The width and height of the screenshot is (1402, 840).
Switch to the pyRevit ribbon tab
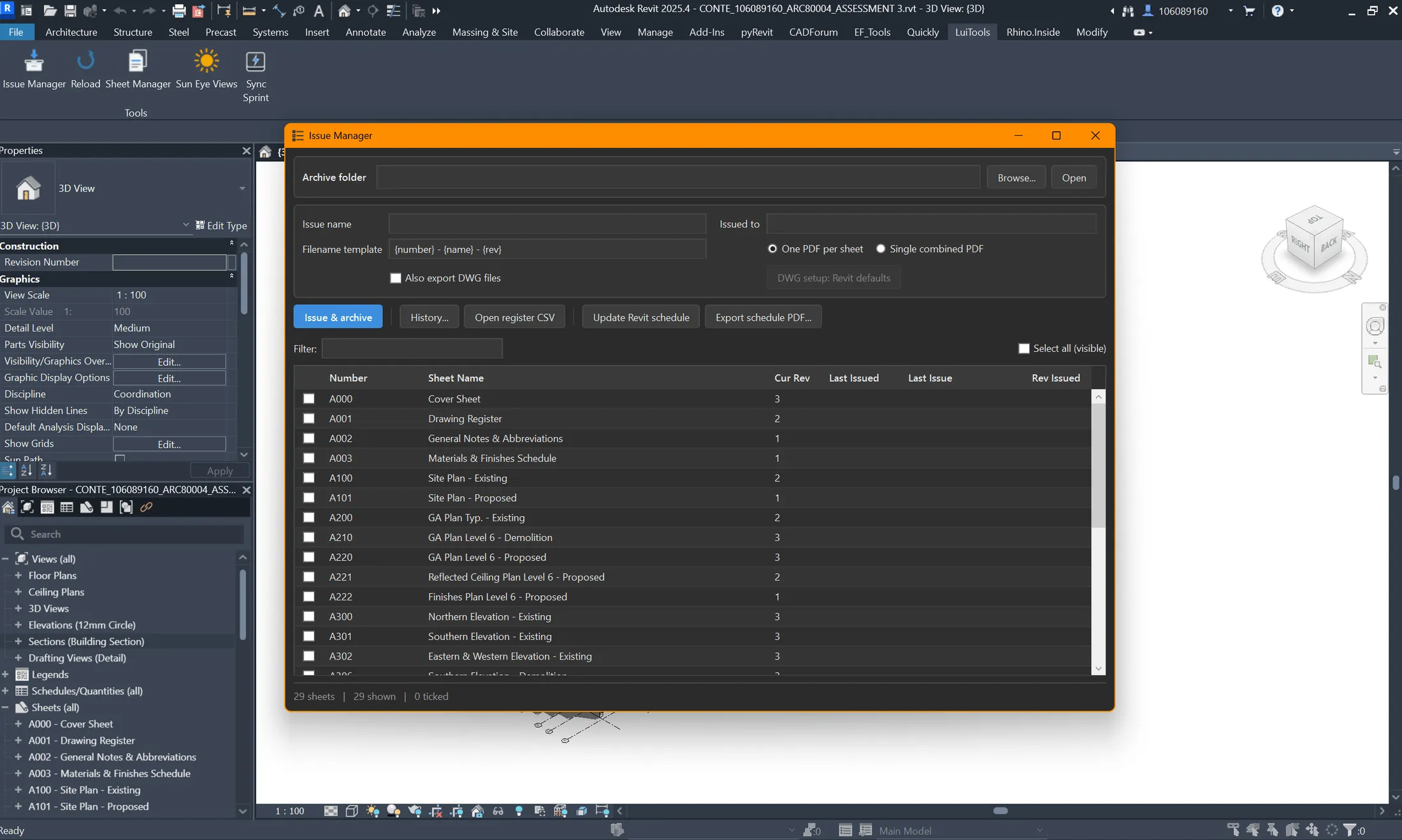point(756,32)
